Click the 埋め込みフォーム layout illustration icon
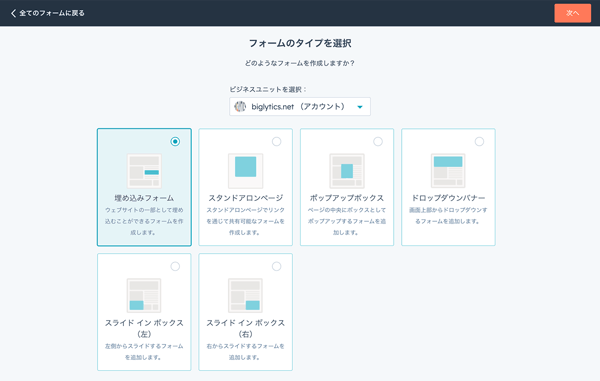Screen dimensions: 600x381 [144, 171]
